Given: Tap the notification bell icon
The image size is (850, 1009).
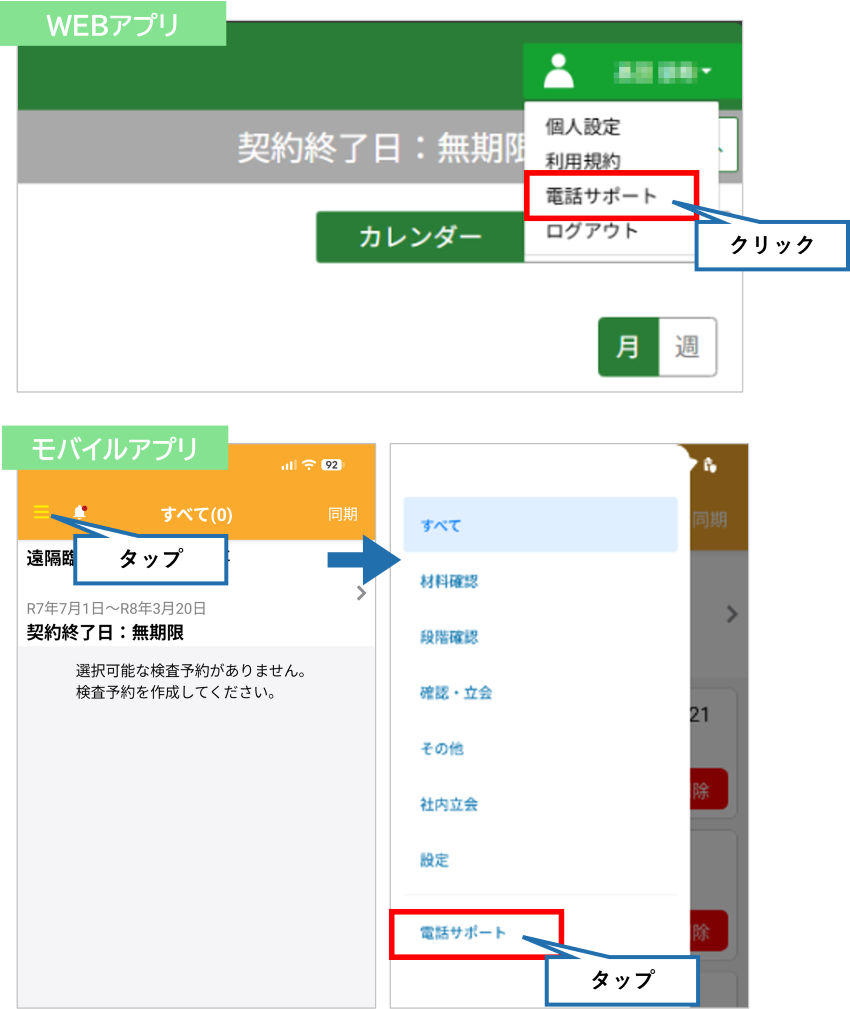Looking at the screenshot, I should pos(80,513).
